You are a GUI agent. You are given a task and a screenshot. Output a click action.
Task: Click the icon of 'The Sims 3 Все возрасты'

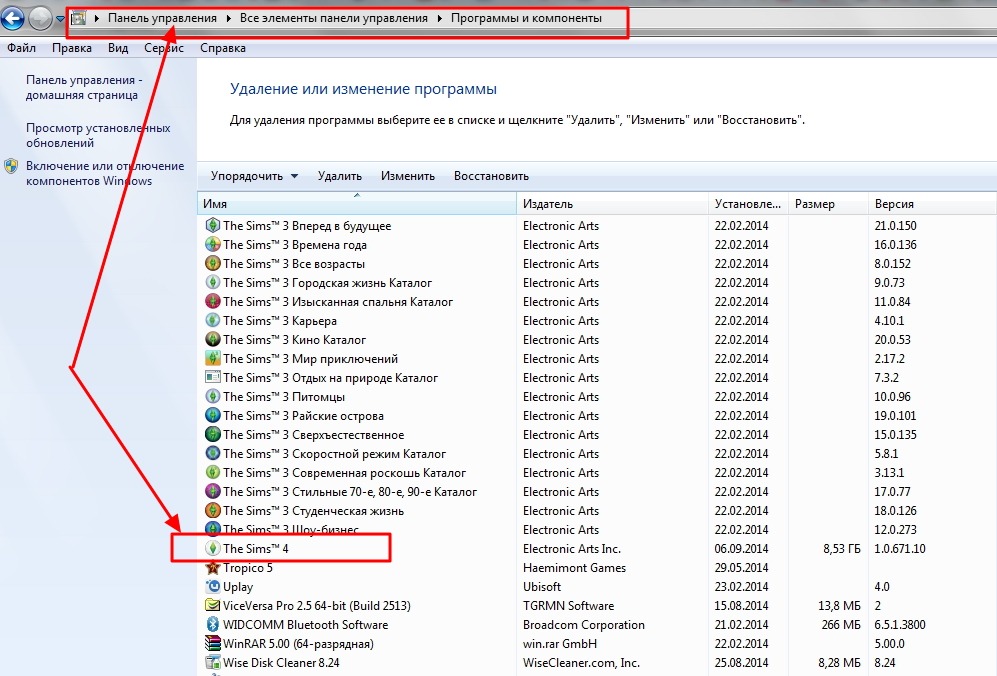coord(212,263)
